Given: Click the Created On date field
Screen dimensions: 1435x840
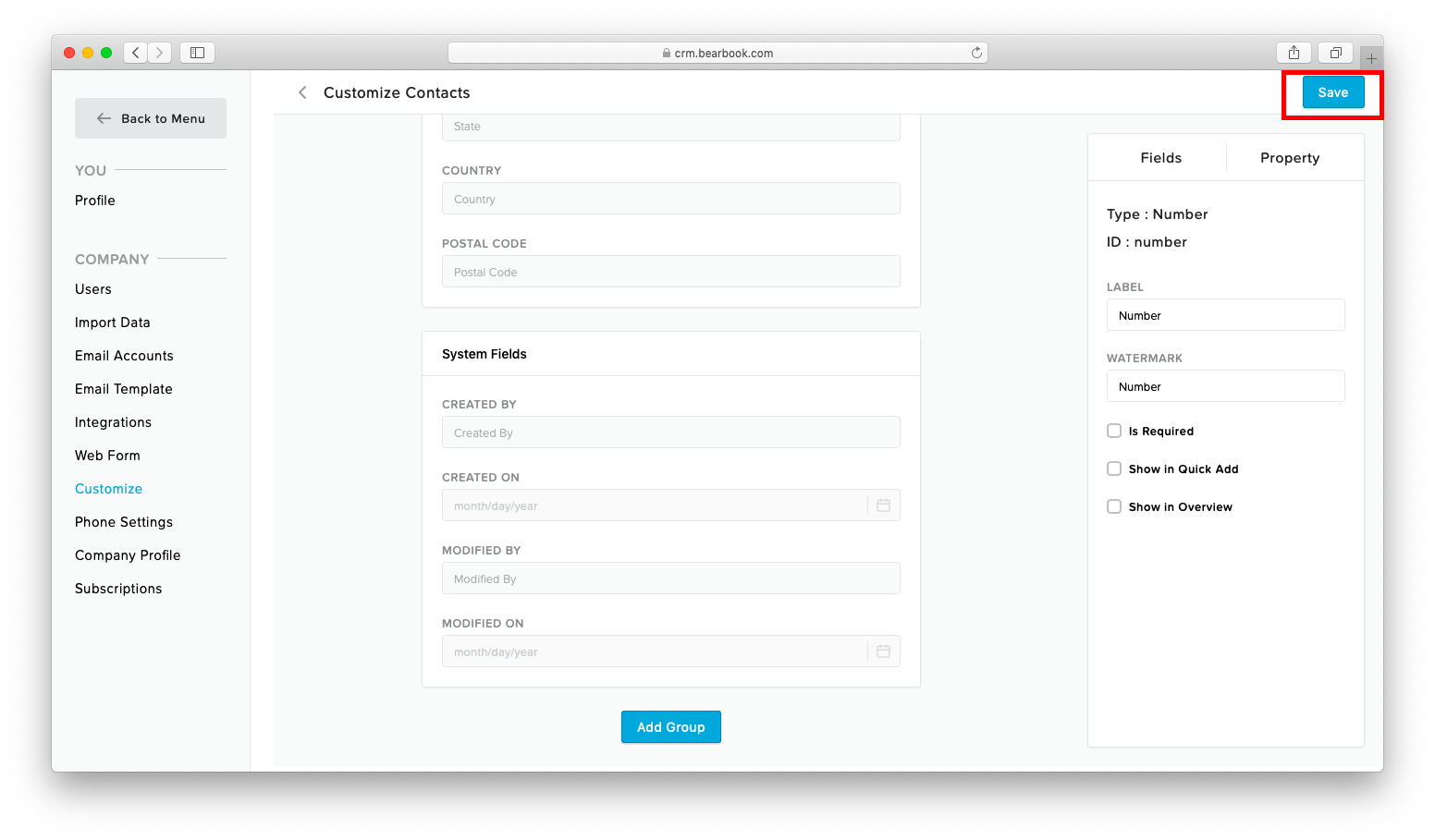Looking at the screenshot, I should click(x=671, y=505).
